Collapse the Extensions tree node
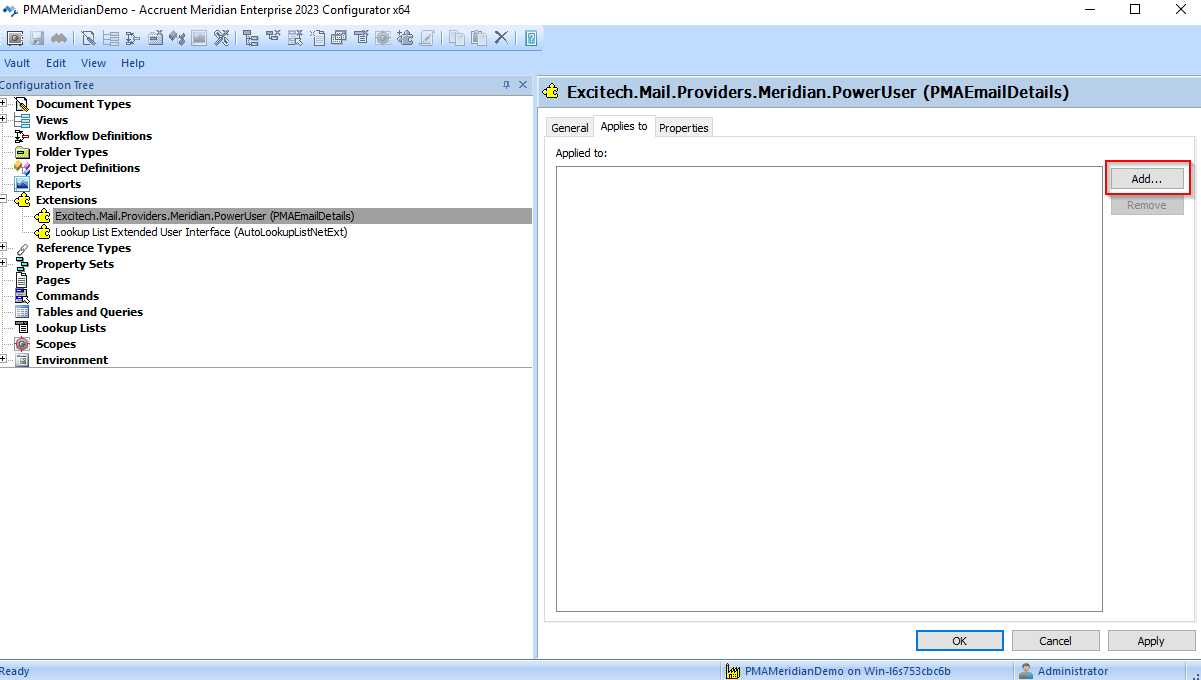The image size is (1201, 680). pos(4,200)
